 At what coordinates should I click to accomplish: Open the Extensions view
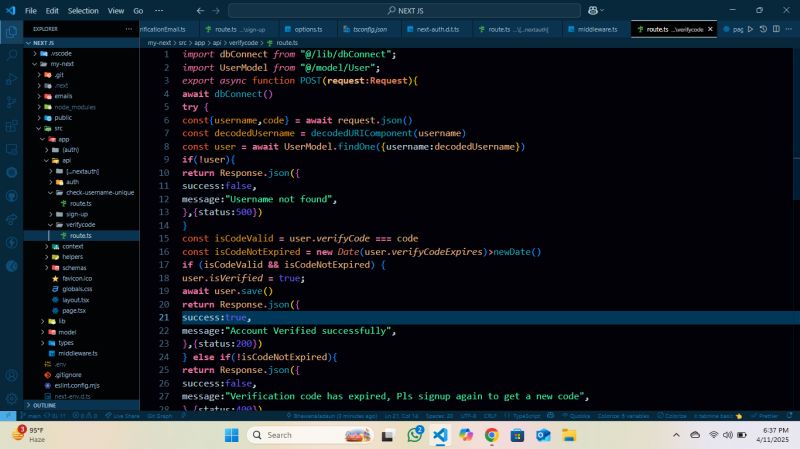click(x=12, y=125)
